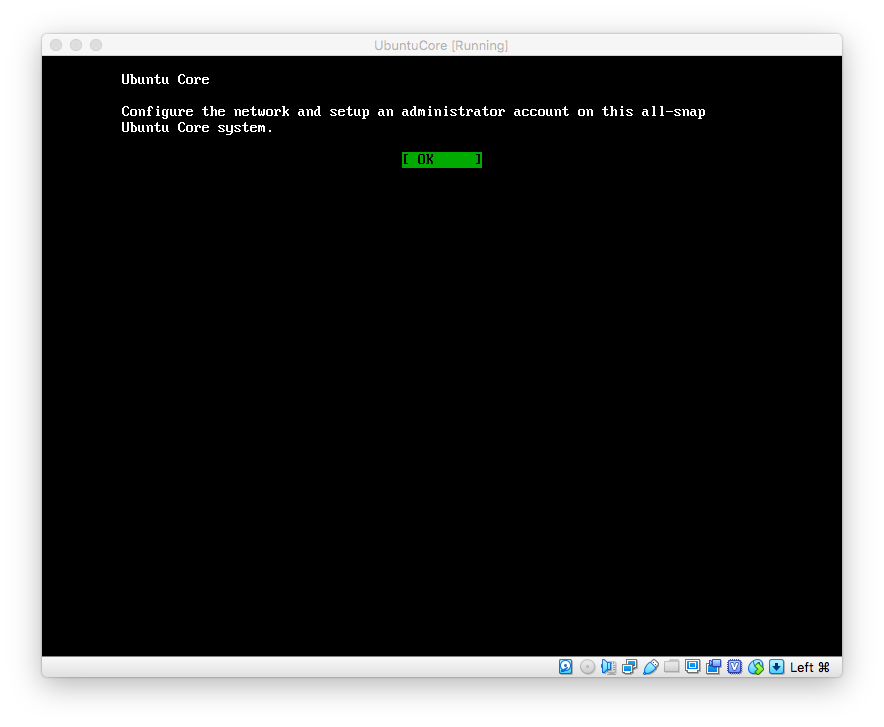Open the shared folders indicator
The width and height of the screenshot is (884, 727).
pos(671,667)
